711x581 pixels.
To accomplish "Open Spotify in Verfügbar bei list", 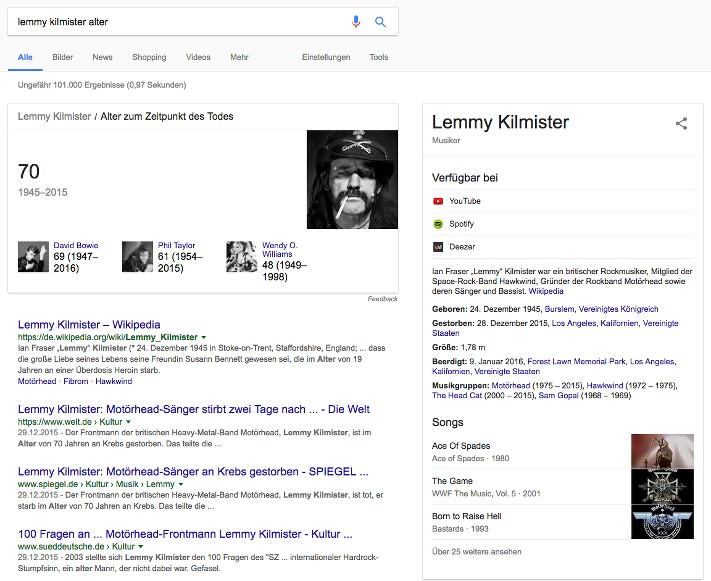I will 563,224.
